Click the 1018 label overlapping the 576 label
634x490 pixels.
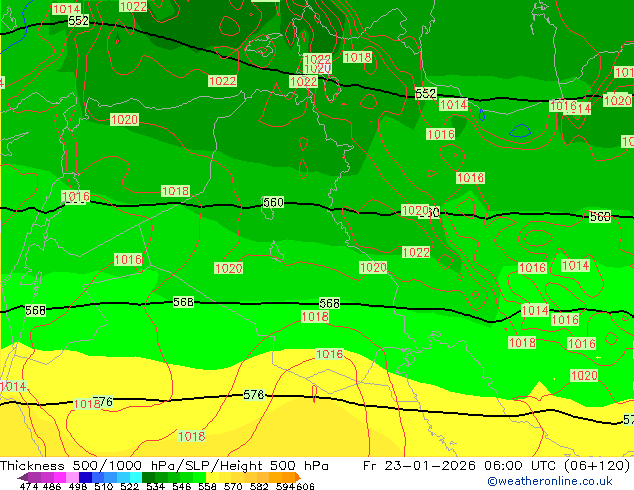[x=87, y=404]
